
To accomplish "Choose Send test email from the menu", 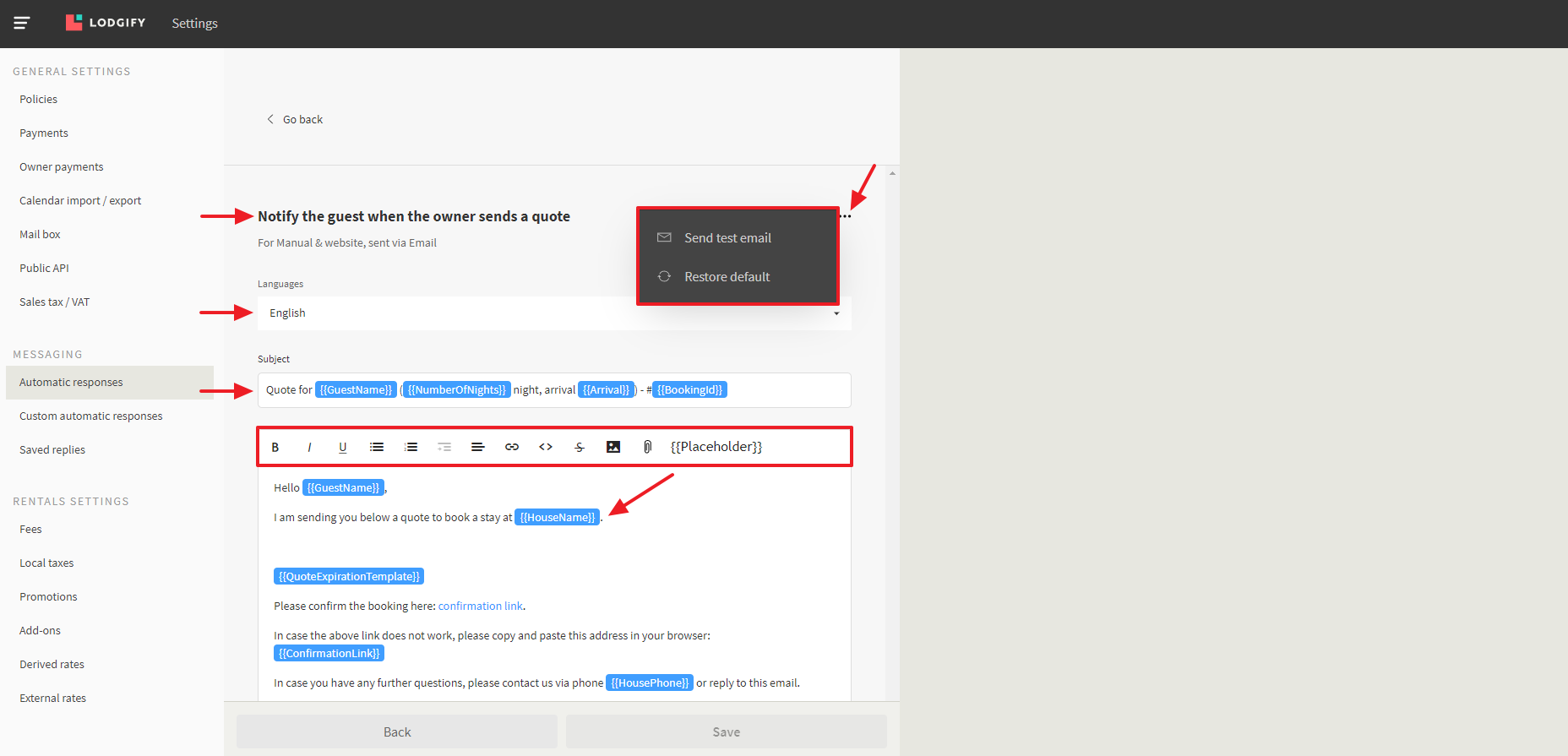I will tap(727, 237).
